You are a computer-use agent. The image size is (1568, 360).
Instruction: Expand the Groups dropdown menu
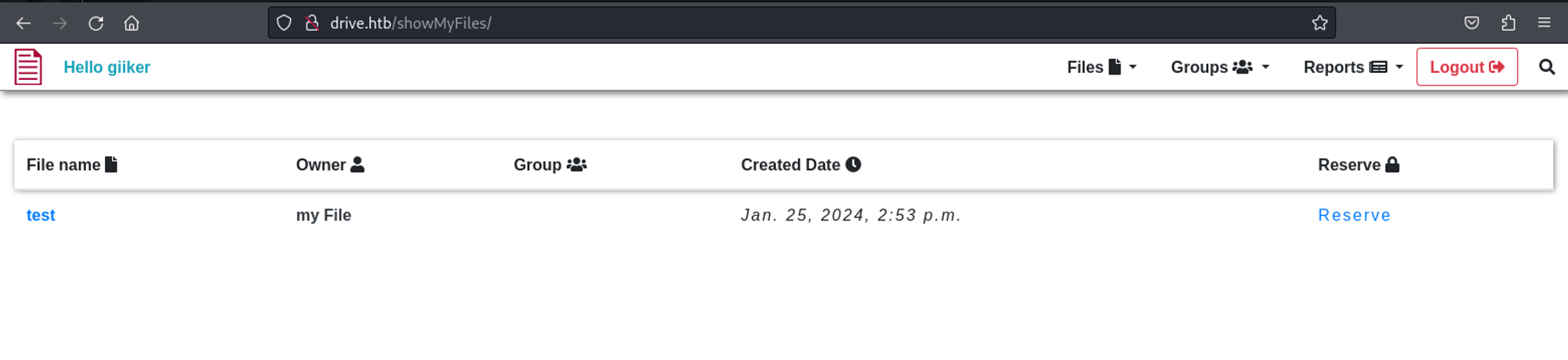pyautogui.click(x=1219, y=67)
